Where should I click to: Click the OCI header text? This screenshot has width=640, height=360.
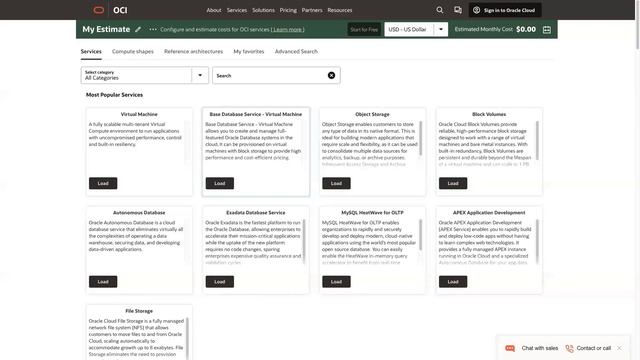[120, 10]
